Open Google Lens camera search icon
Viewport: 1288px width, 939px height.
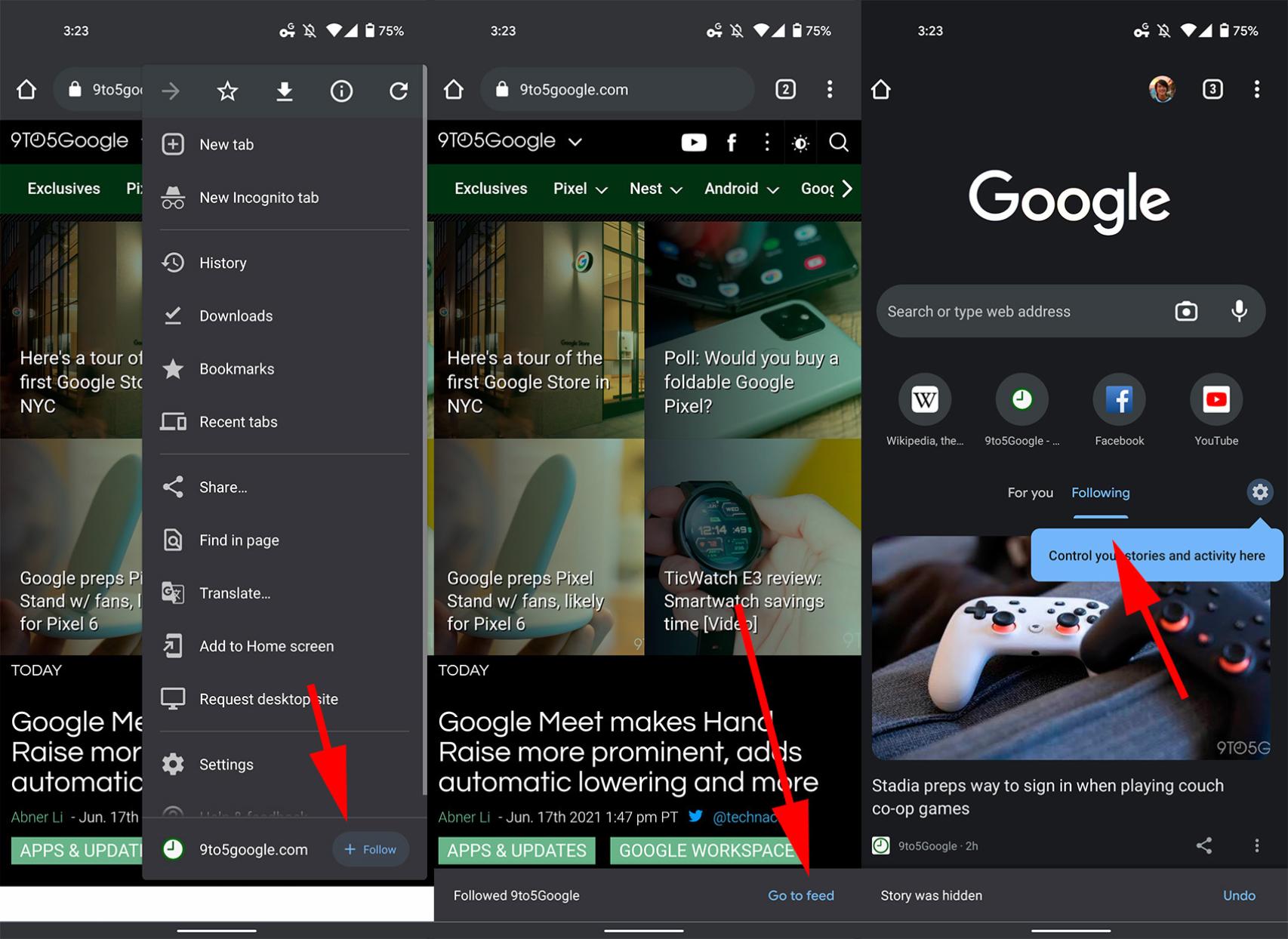coord(1186,311)
